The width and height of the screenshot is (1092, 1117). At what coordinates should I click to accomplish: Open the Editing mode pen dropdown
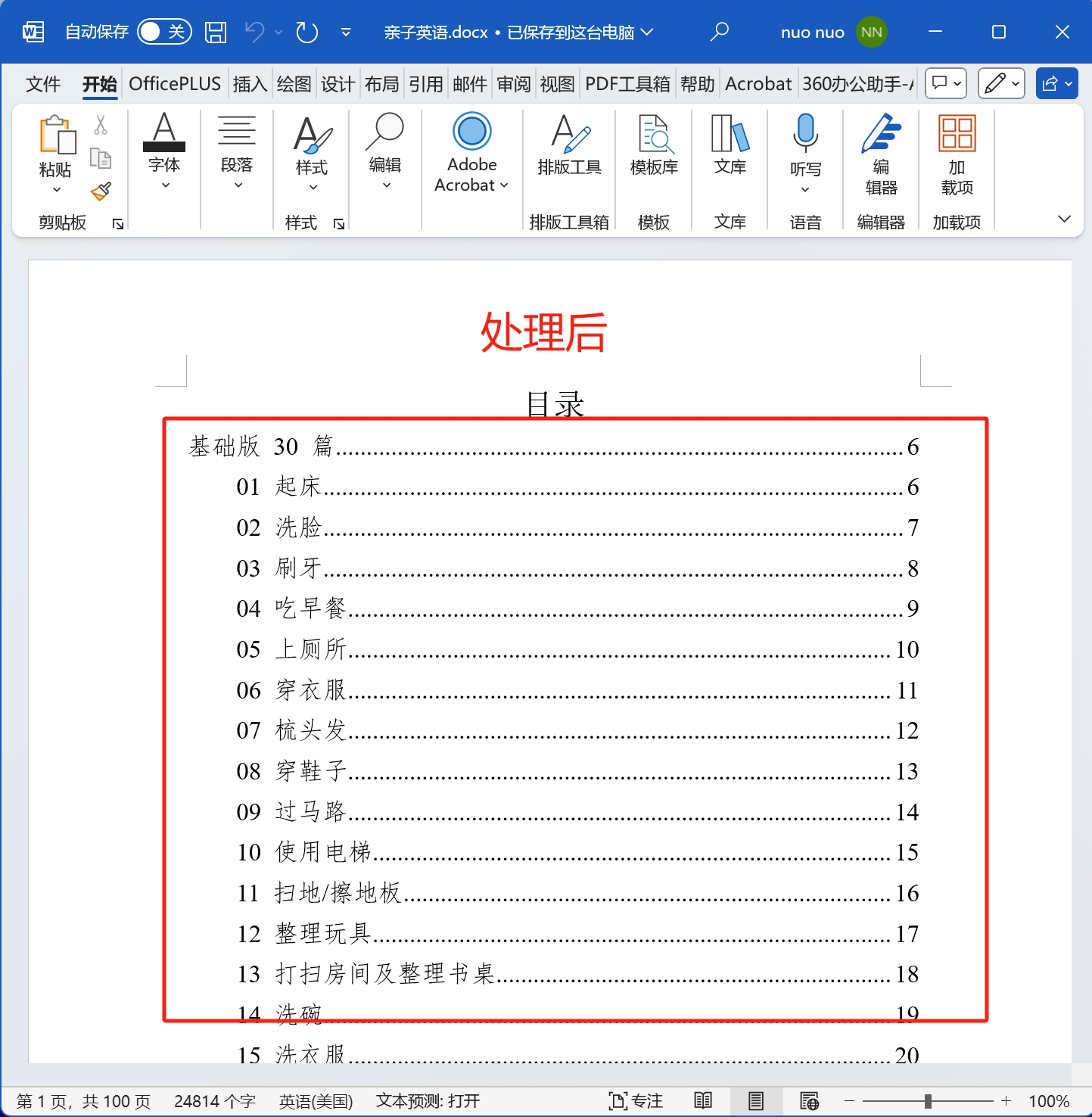click(x=1002, y=83)
